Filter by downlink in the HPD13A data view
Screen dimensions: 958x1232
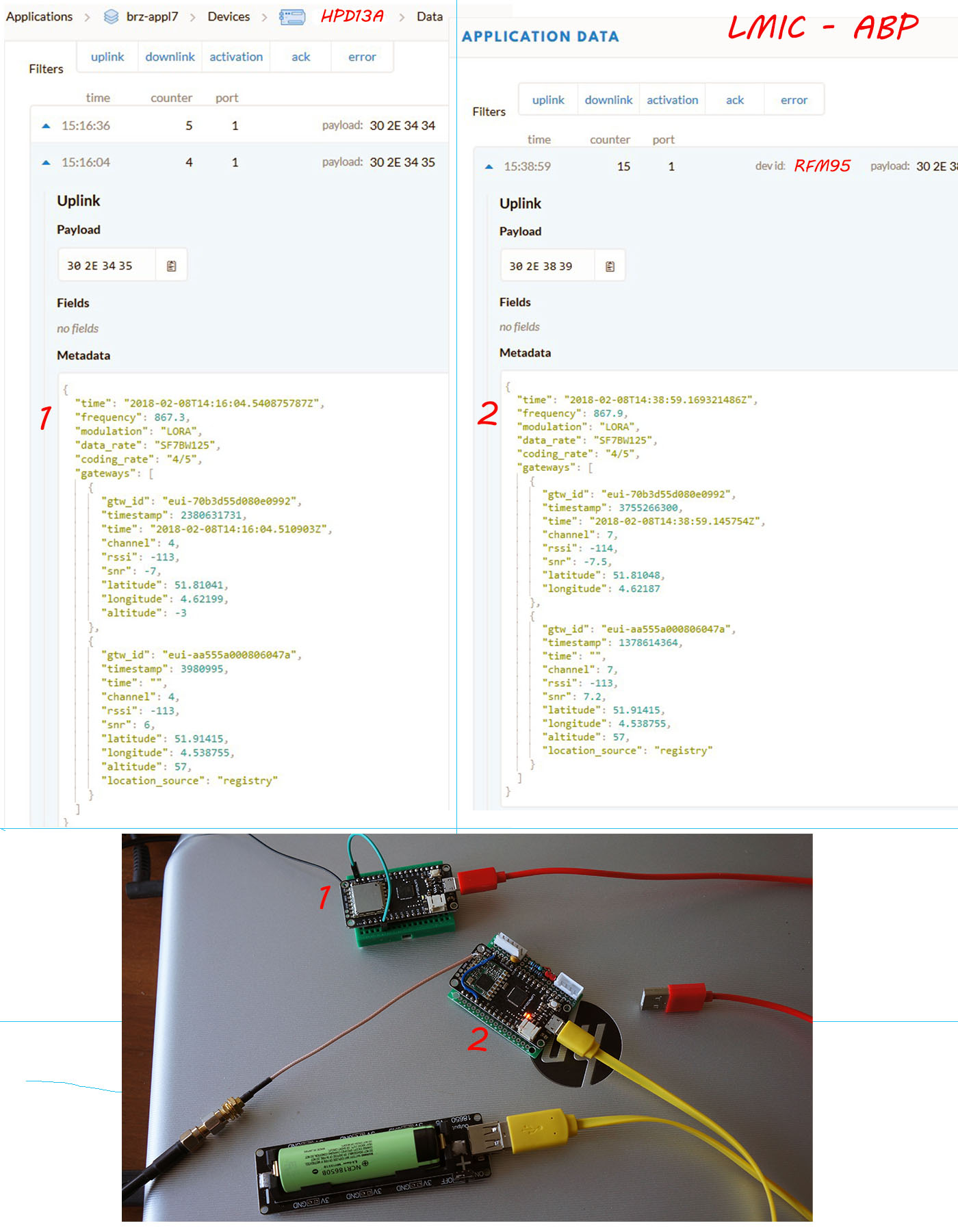[x=170, y=57]
